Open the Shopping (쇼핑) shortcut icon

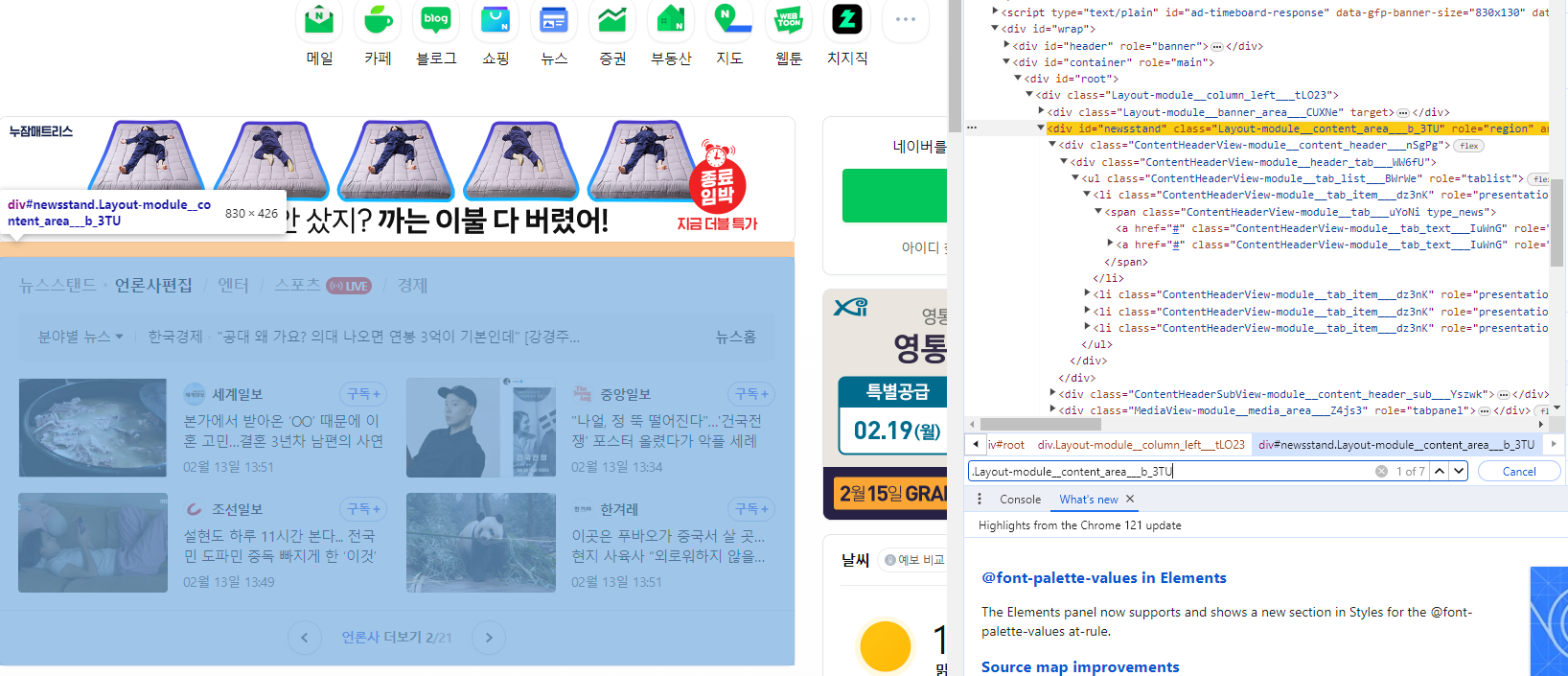coord(496,19)
